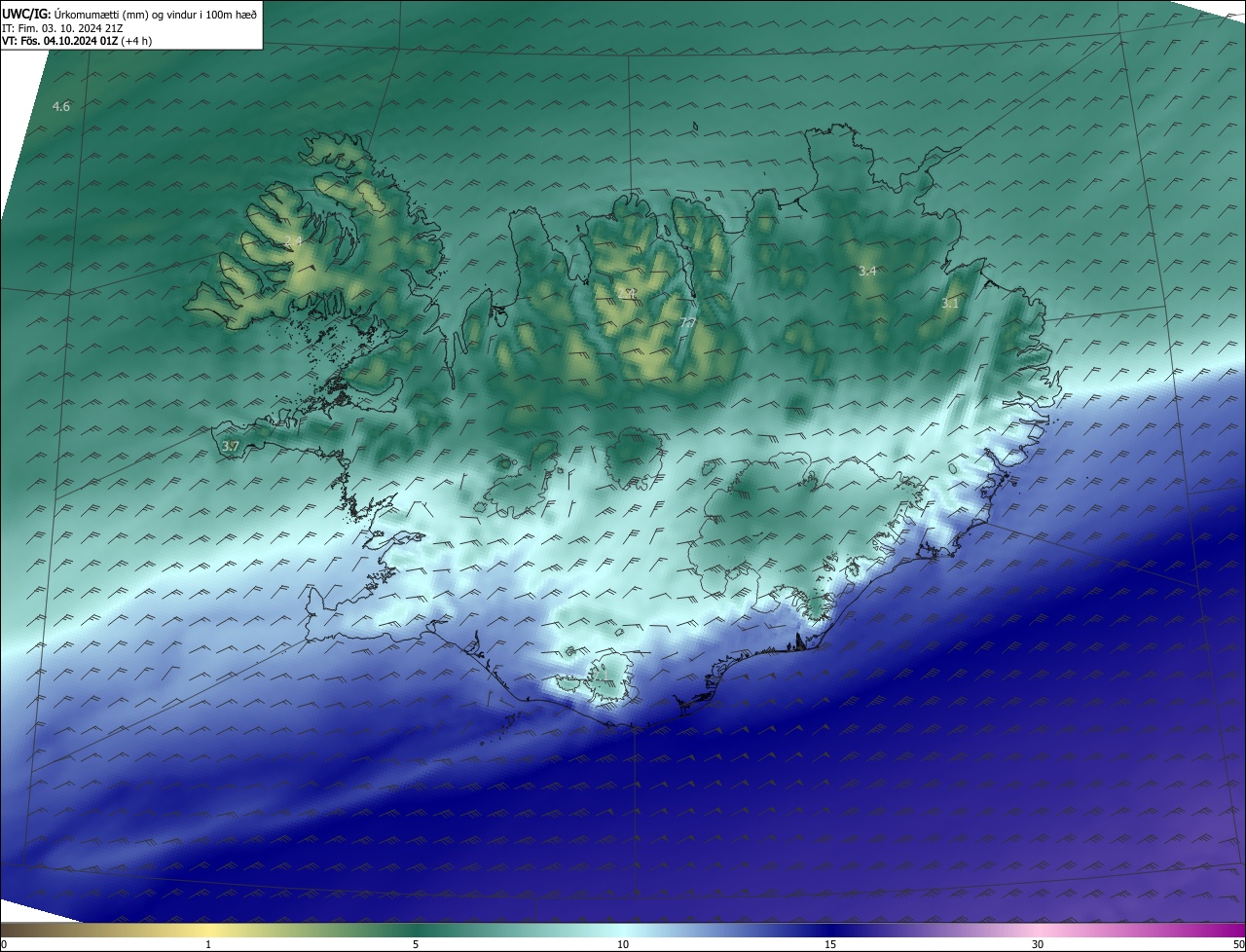The width and height of the screenshot is (1246, 952).
Task: Click the color scale tick labelled 1
Action: (x=208, y=944)
